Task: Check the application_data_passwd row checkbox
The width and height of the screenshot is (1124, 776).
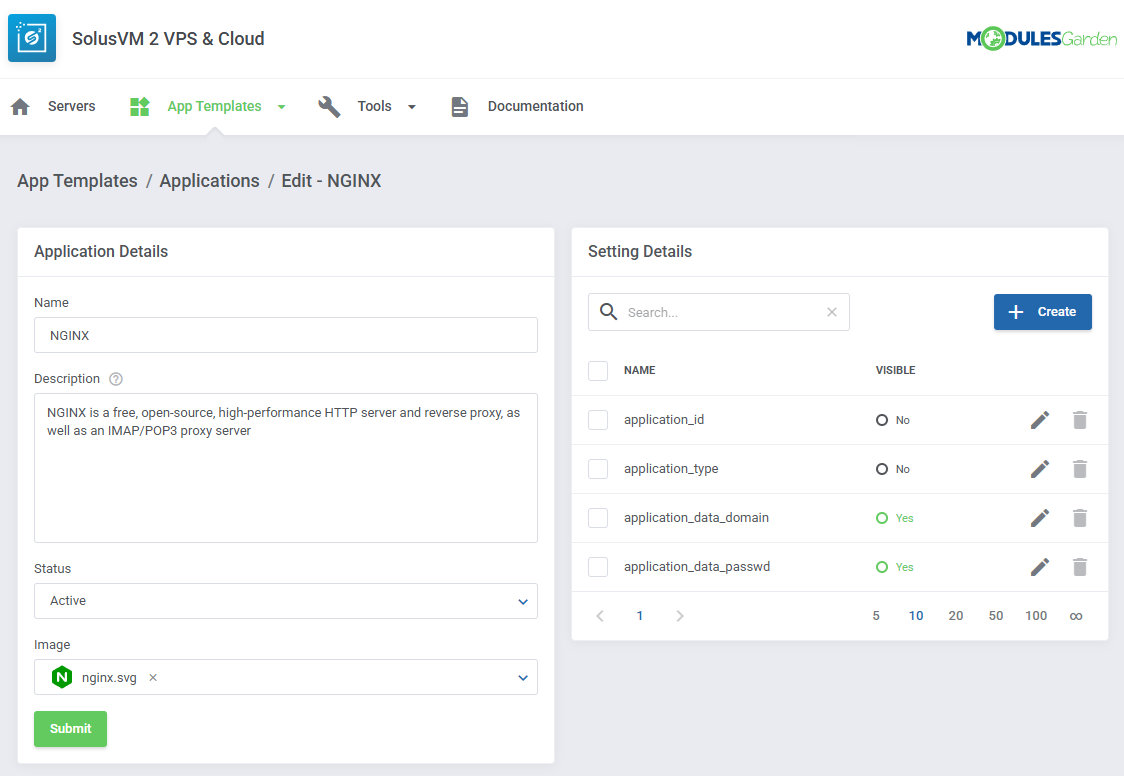Action: click(598, 567)
